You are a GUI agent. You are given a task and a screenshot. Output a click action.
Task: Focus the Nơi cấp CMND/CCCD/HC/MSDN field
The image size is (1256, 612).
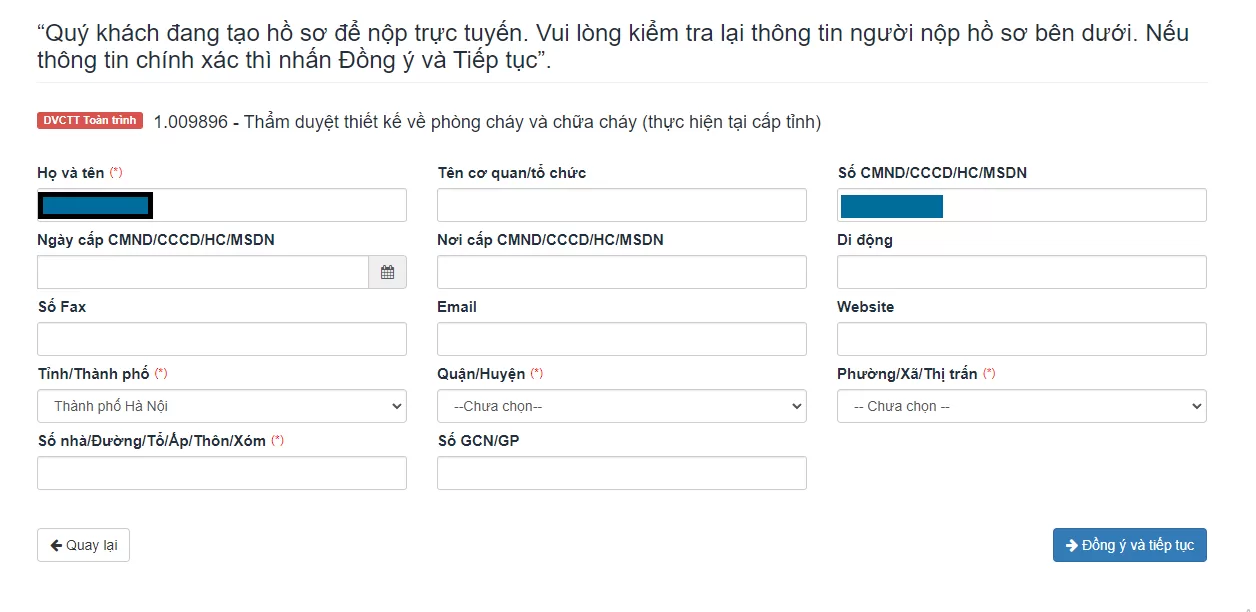pyautogui.click(x=622, y=272)
